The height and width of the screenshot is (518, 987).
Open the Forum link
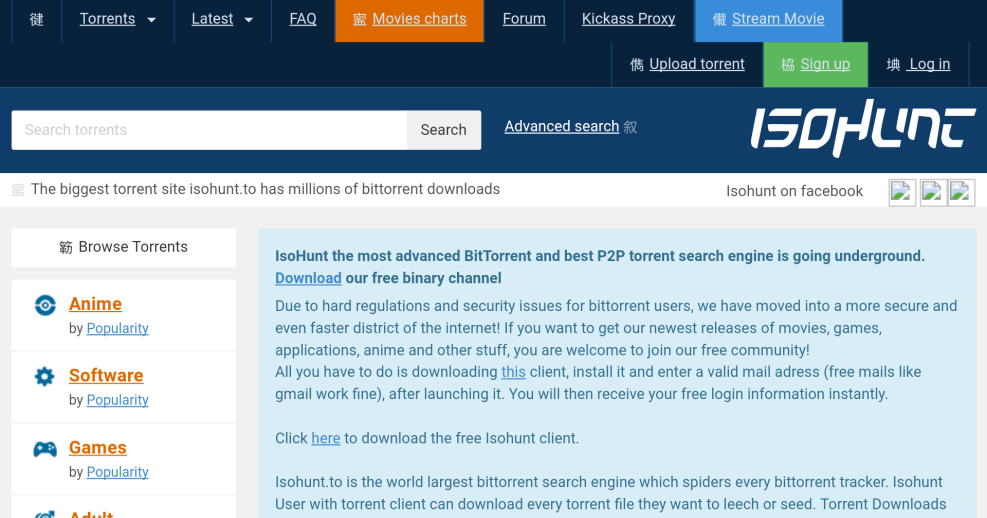click(524, 19)
